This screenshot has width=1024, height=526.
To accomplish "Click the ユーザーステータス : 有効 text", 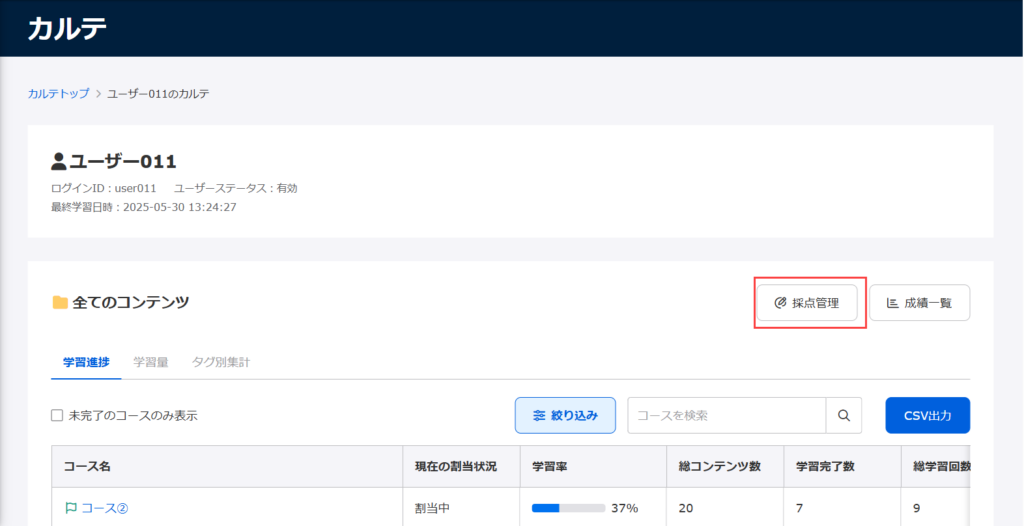I will 236,188.
